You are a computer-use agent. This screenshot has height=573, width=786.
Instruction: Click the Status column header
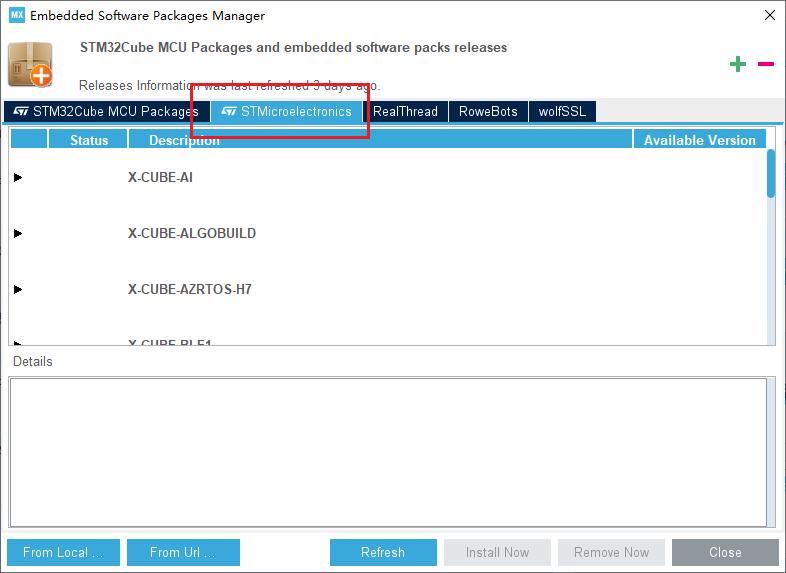tap(88, 139)
